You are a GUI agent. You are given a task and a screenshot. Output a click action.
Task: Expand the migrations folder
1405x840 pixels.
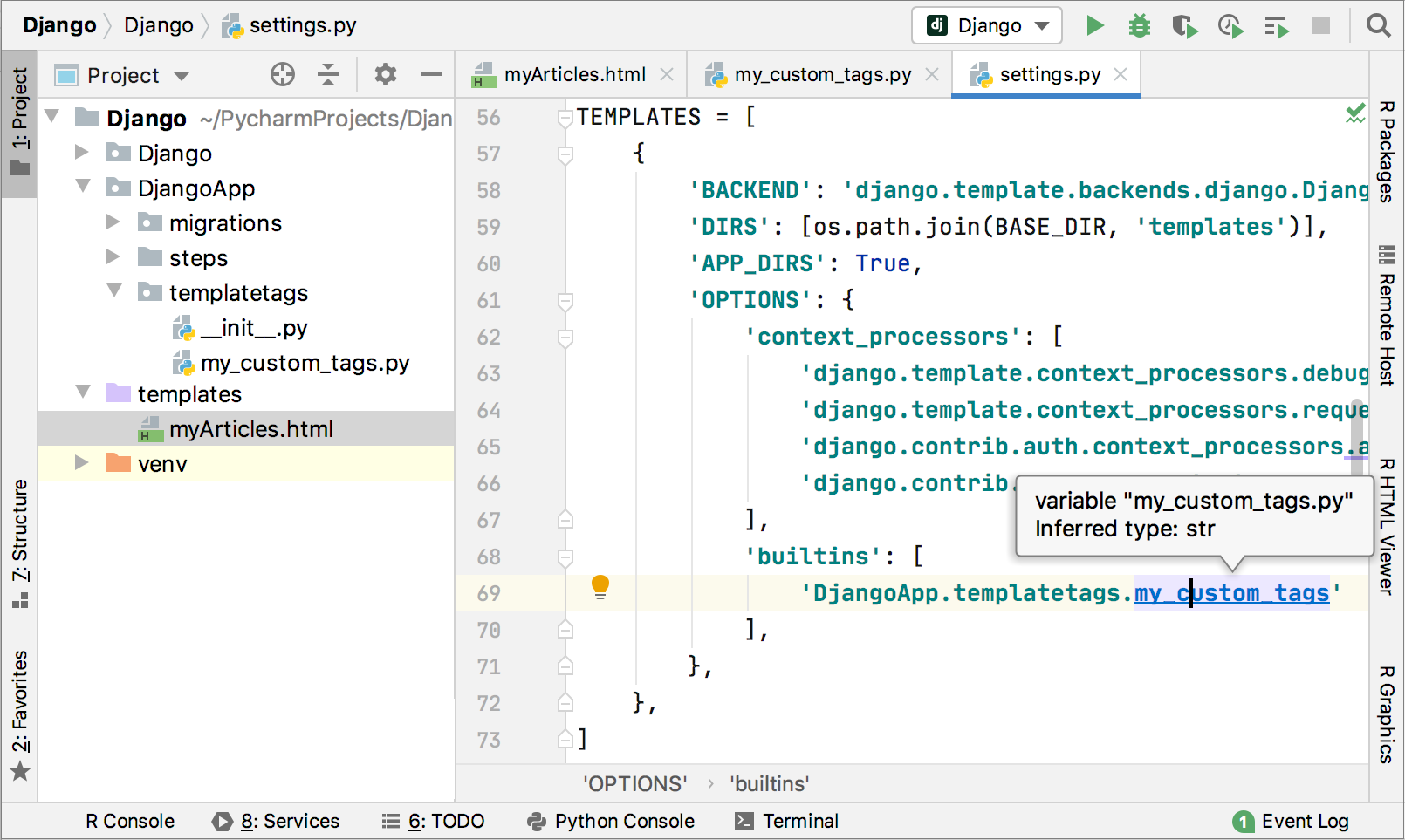(x=113, y=222)
